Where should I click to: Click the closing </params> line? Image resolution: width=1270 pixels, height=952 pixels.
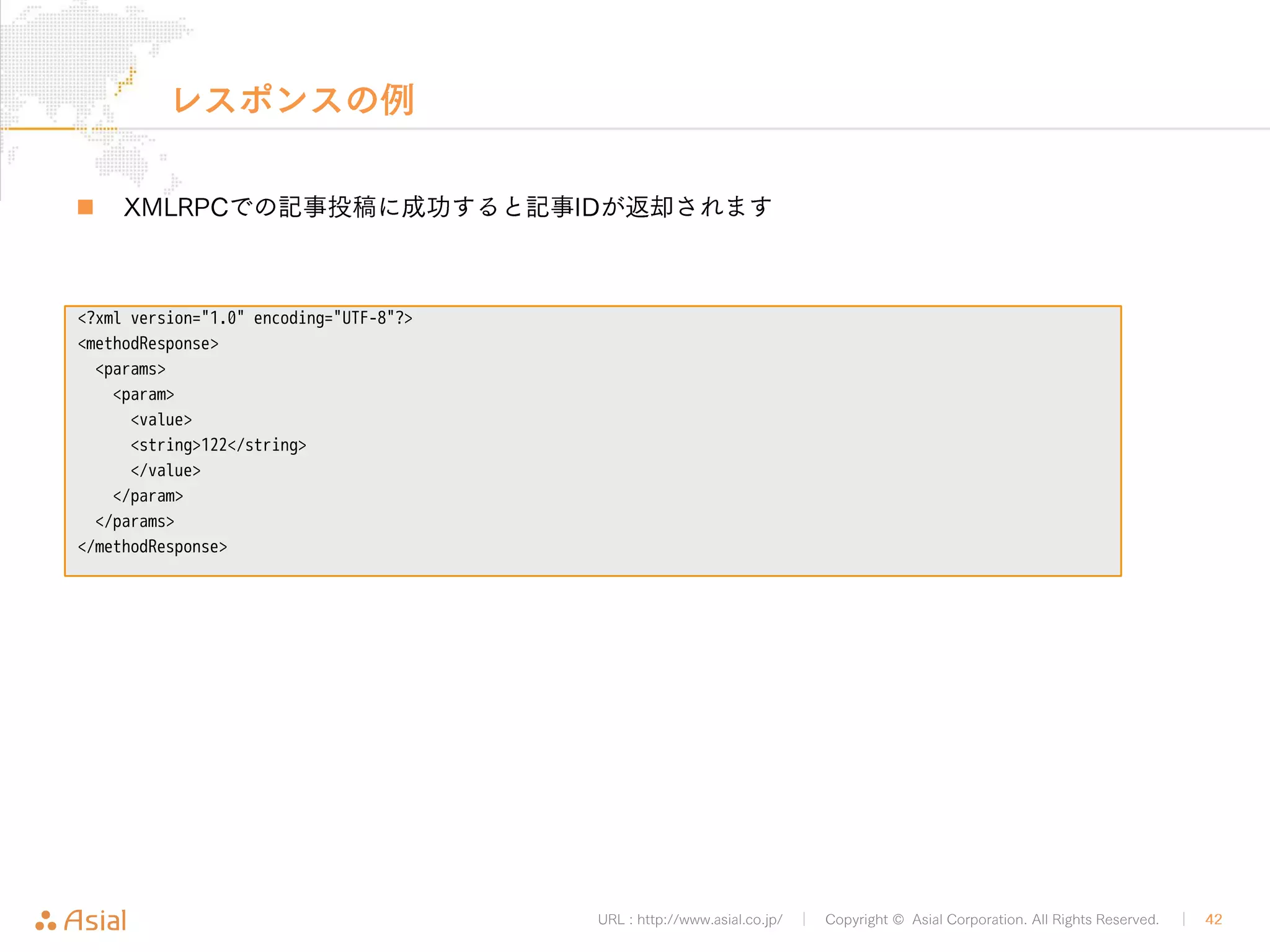[x=135, y=522]
